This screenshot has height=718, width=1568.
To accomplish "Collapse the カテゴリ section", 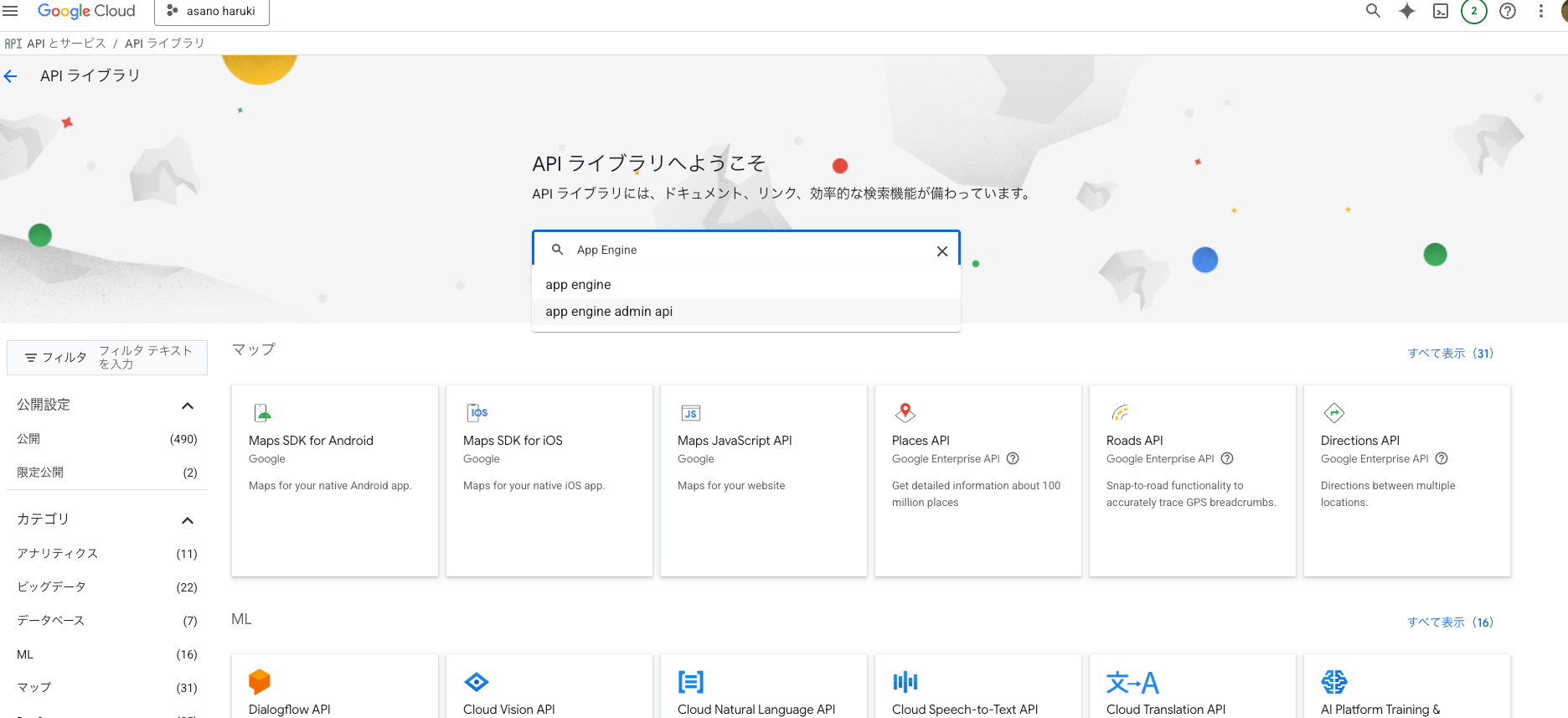I will tap(188, 520).
